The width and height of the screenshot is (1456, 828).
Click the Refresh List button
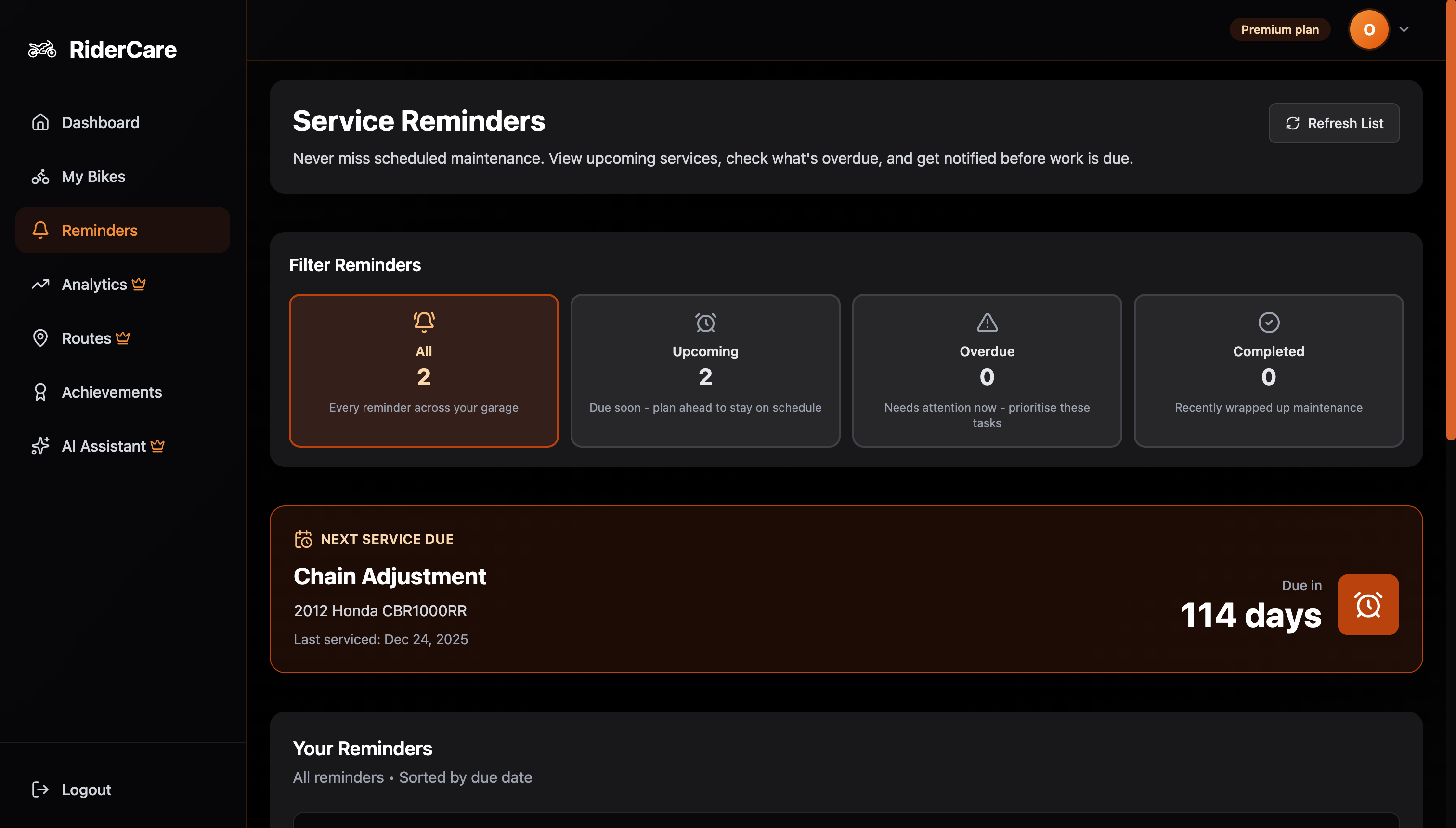click(x=1334, y=123)
